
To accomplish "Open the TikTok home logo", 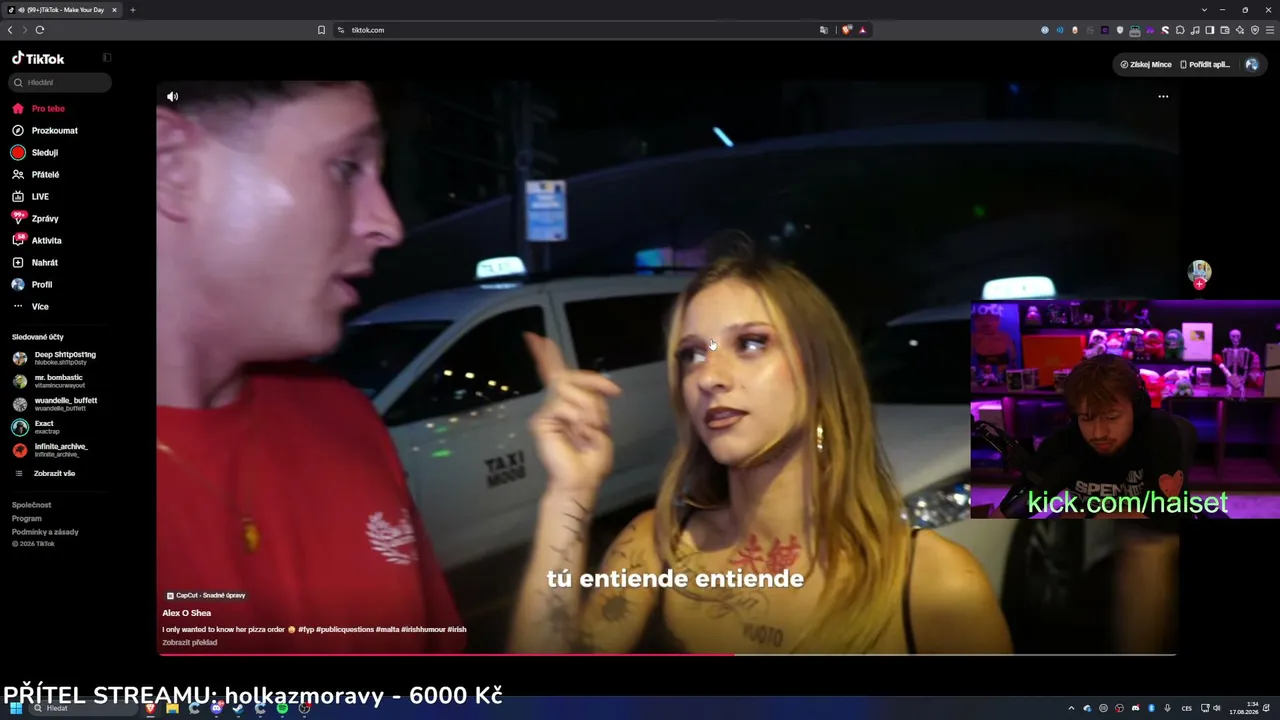I will [38, 59].
